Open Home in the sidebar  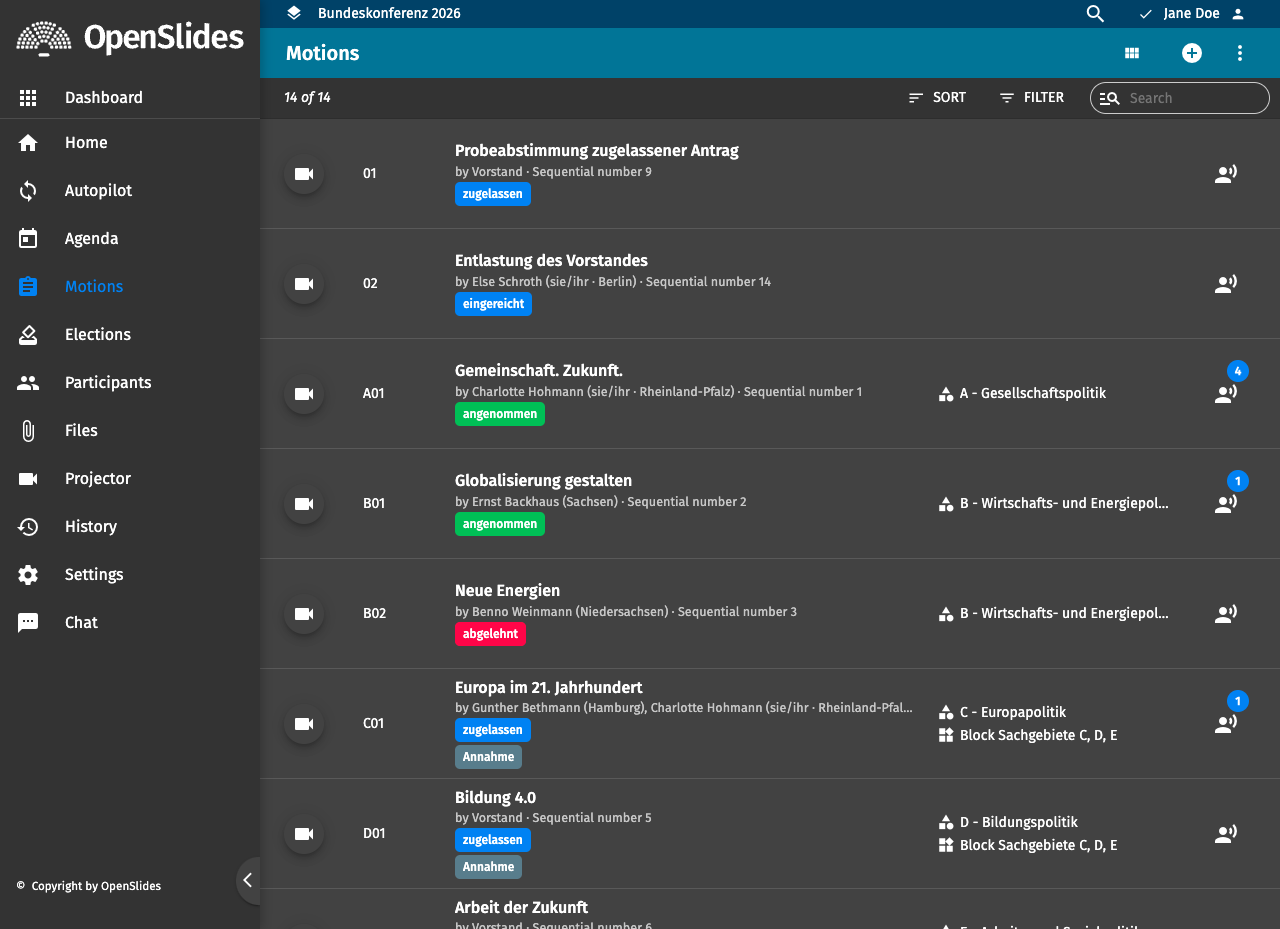(x=130, y=143)
